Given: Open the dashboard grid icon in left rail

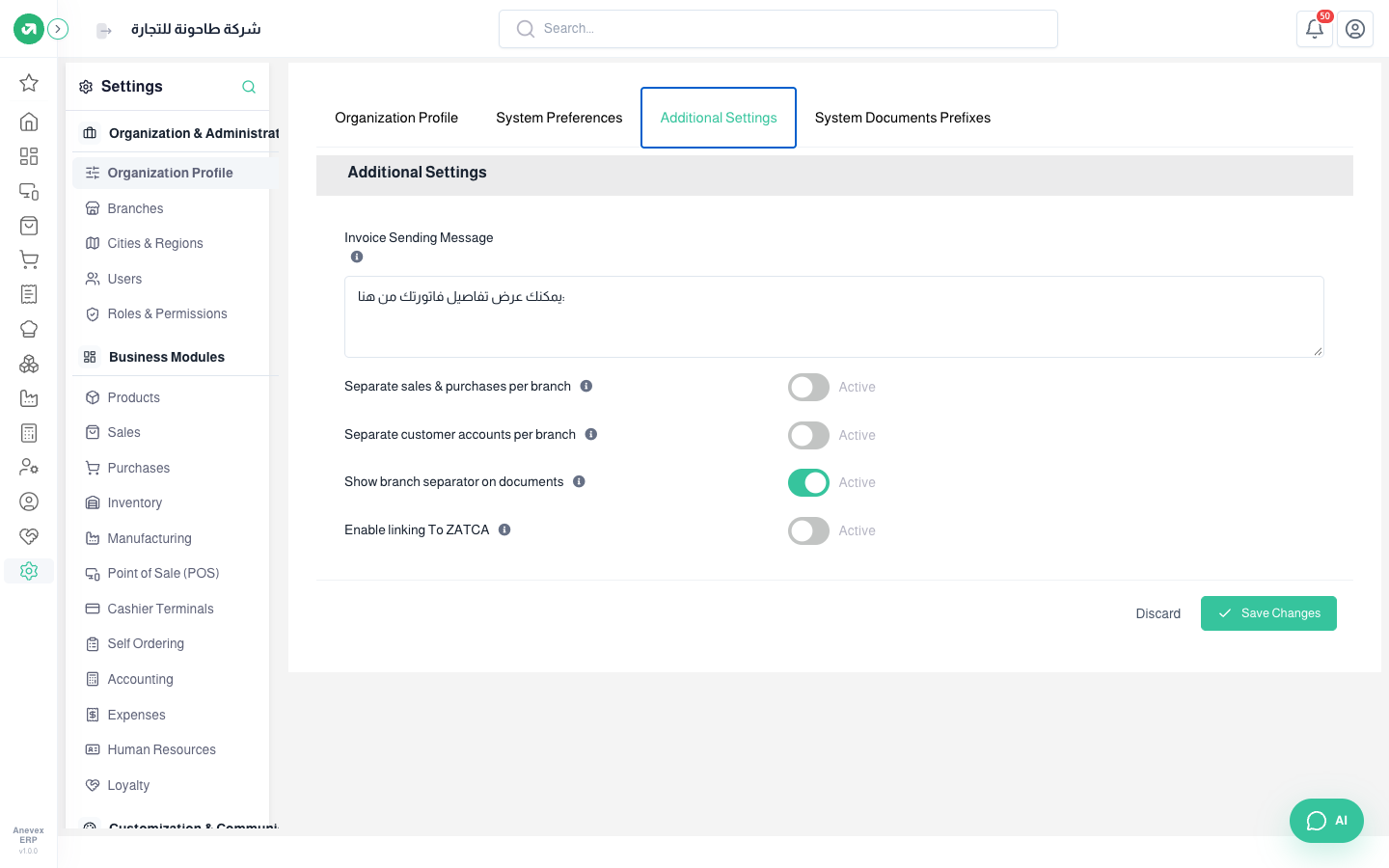Looking at the screenshot, I should point(29,156).
